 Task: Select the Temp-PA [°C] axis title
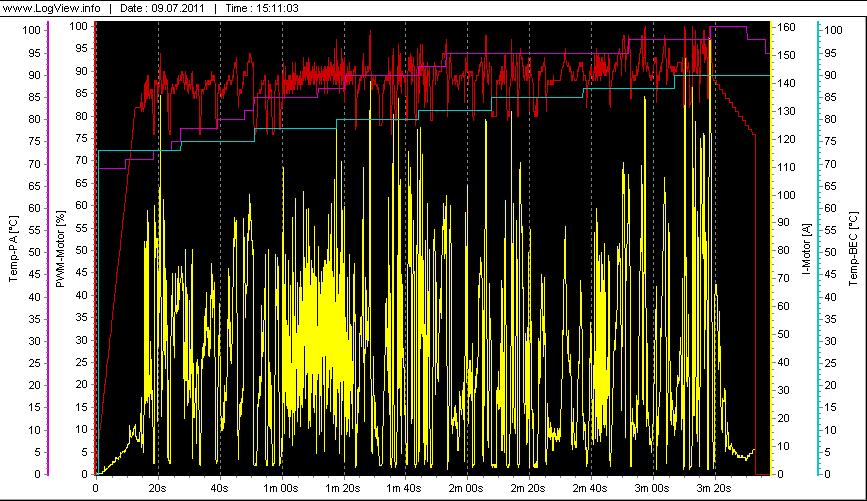pos(14,249)
